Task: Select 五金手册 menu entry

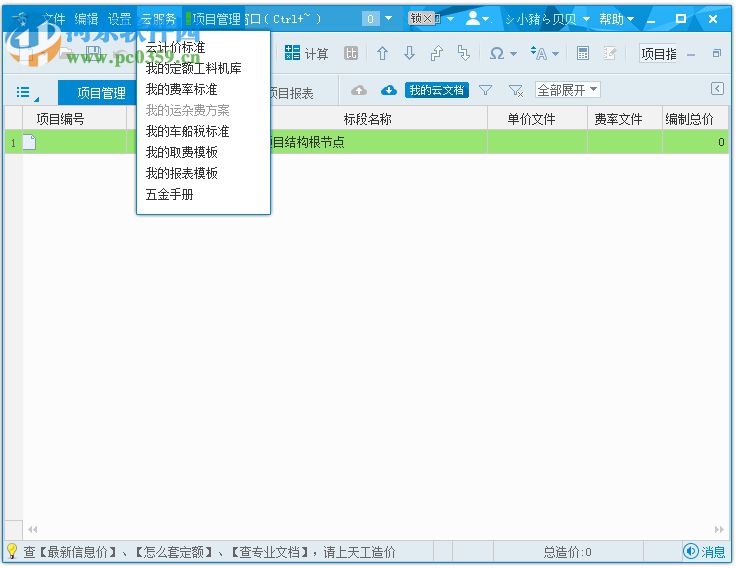Action: point(169,194)
